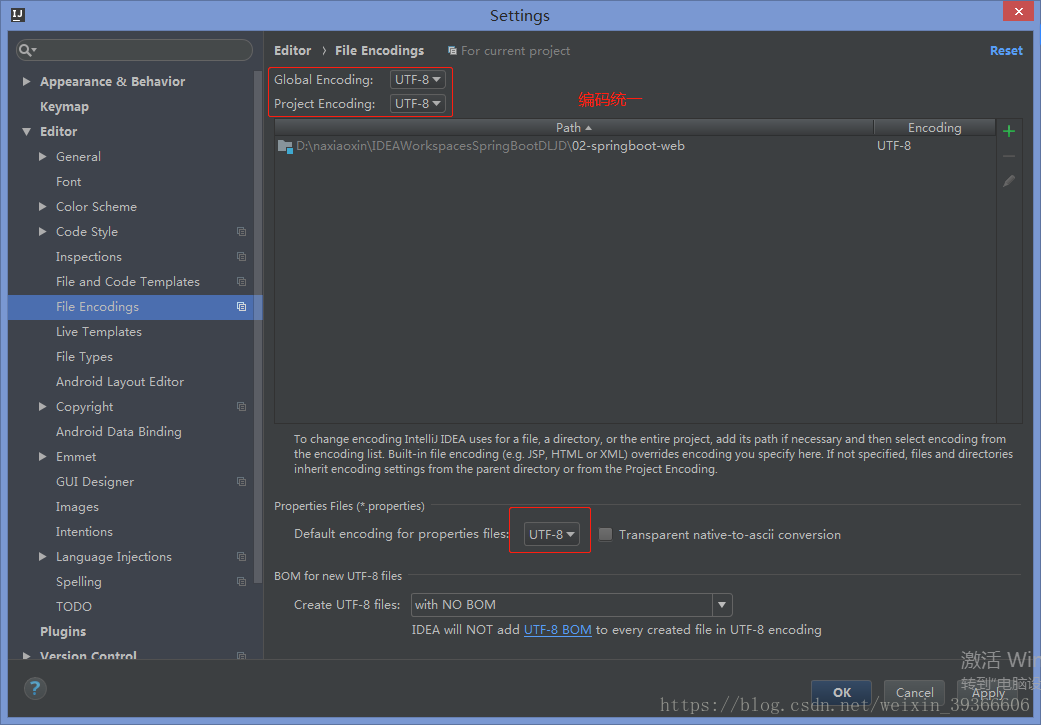Open the Project Encoding dropdown
The image size is (1041, 725).
pos(418,104)
